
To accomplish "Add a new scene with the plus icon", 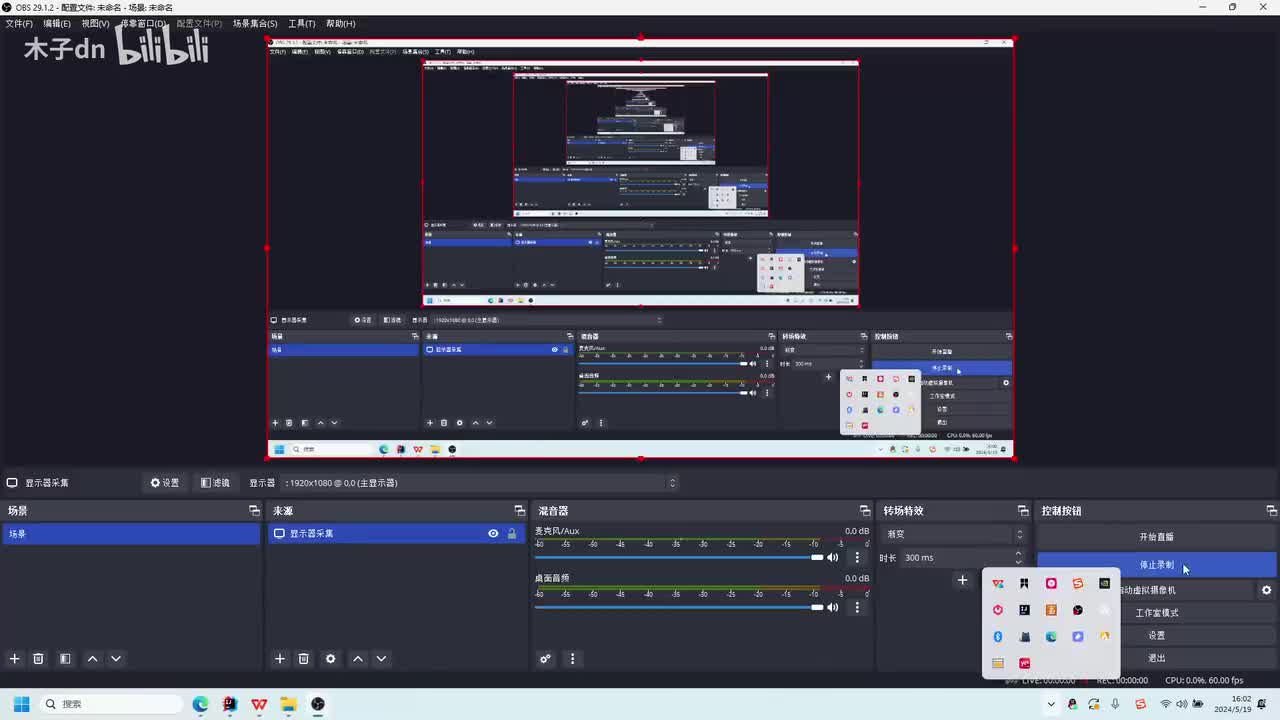I will [14, 659].
